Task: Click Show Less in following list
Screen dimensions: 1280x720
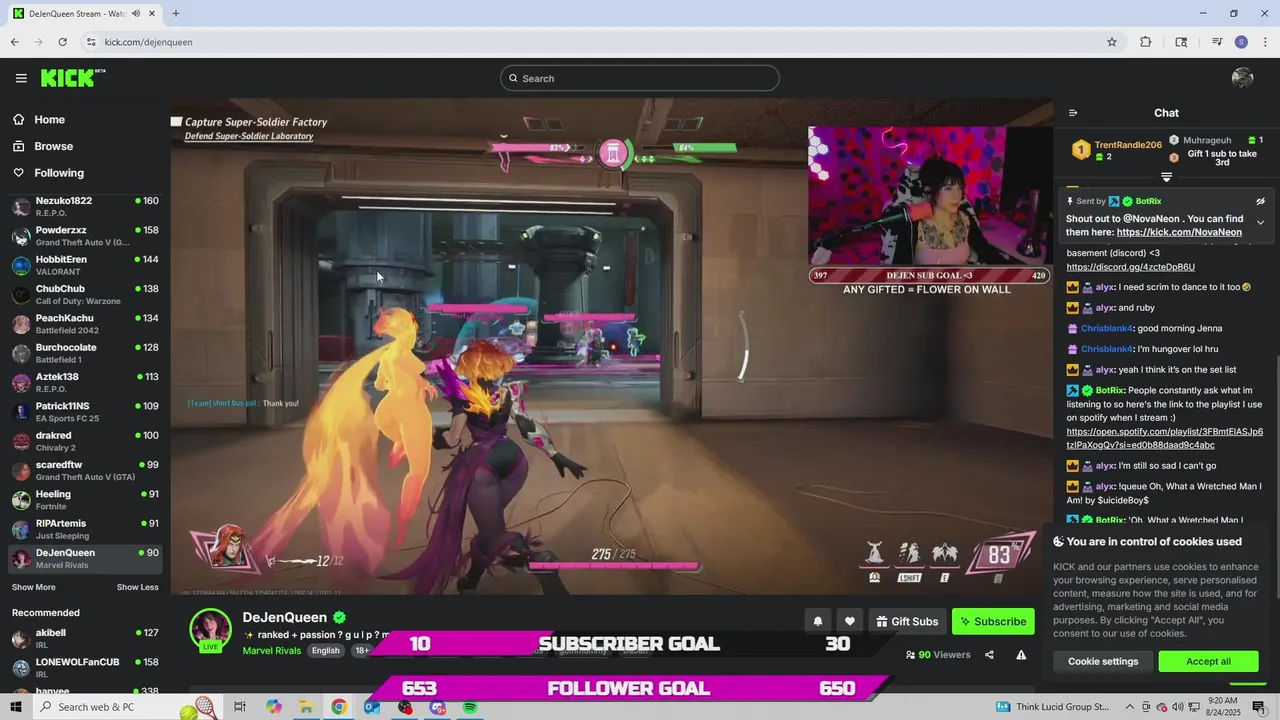Action: (138, 587)
